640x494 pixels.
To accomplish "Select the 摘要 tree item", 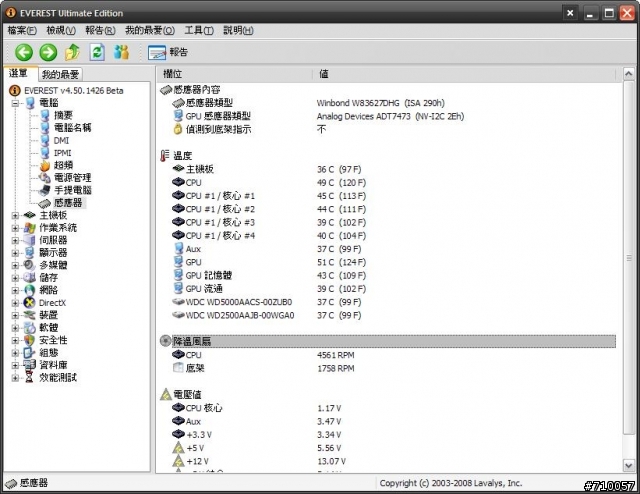I will [x=63, y=115].
